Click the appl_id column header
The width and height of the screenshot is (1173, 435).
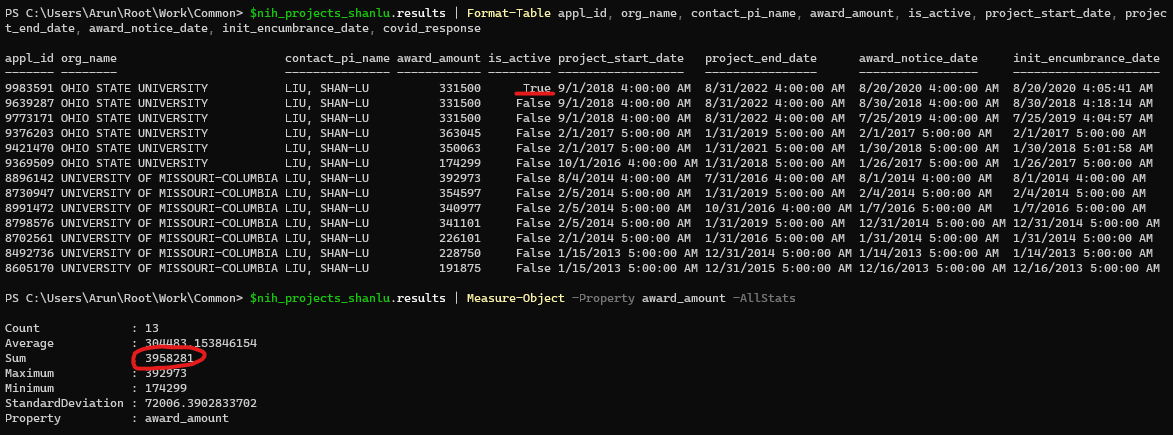coord(28,59)
